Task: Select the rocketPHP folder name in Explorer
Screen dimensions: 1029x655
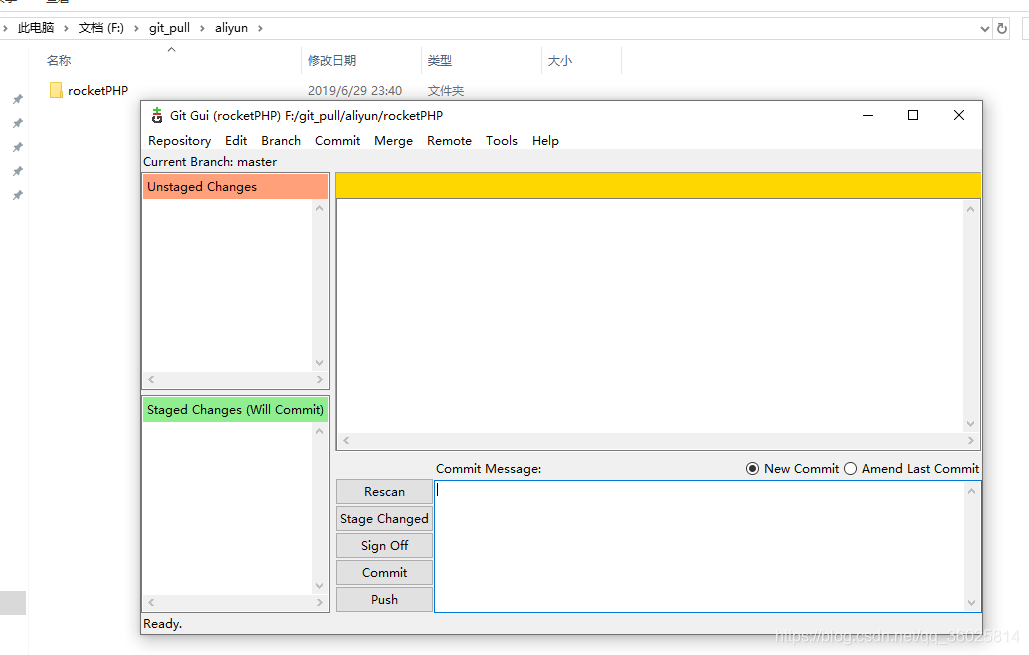Action: (98, 91)
